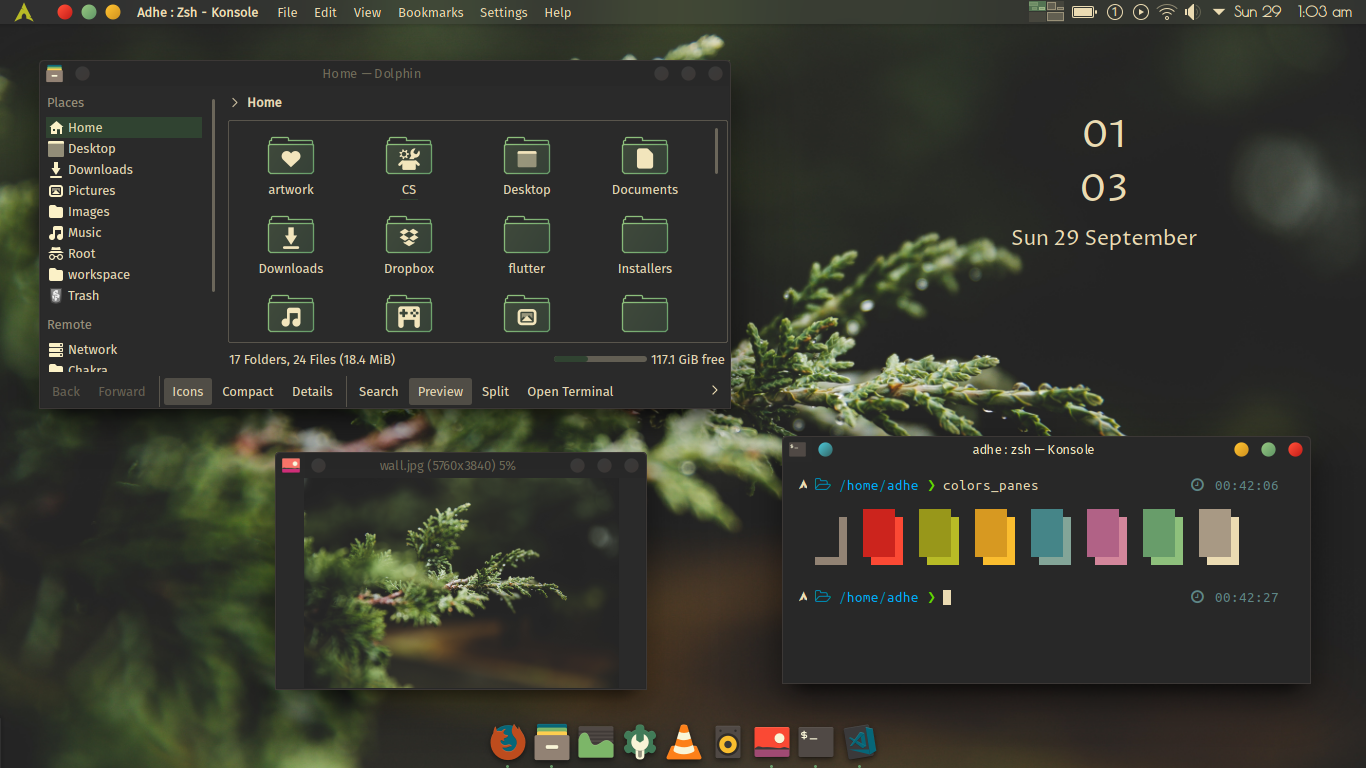Screen dimensions: 1366x768
Task: Open the Edit menu in top bar
Action: click(x=325, y=12)
